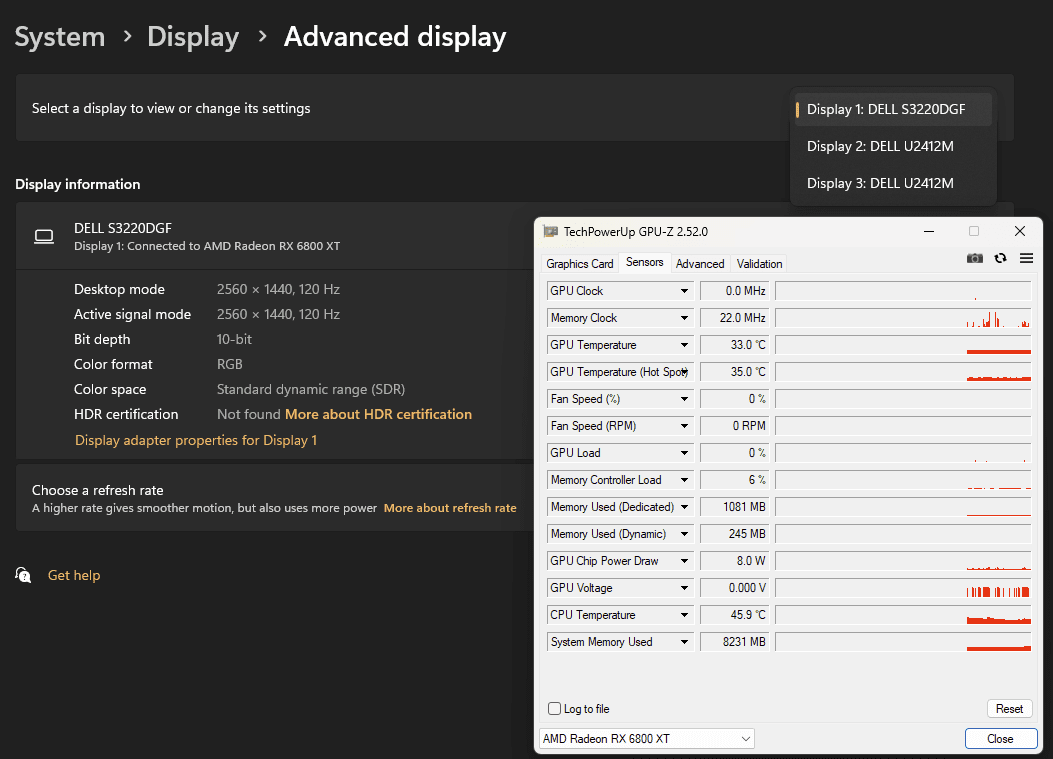The height and width of the screenshot is (759, 1053).
Task: Click the 1081 MB dedicated memory value
Action: 735,507
